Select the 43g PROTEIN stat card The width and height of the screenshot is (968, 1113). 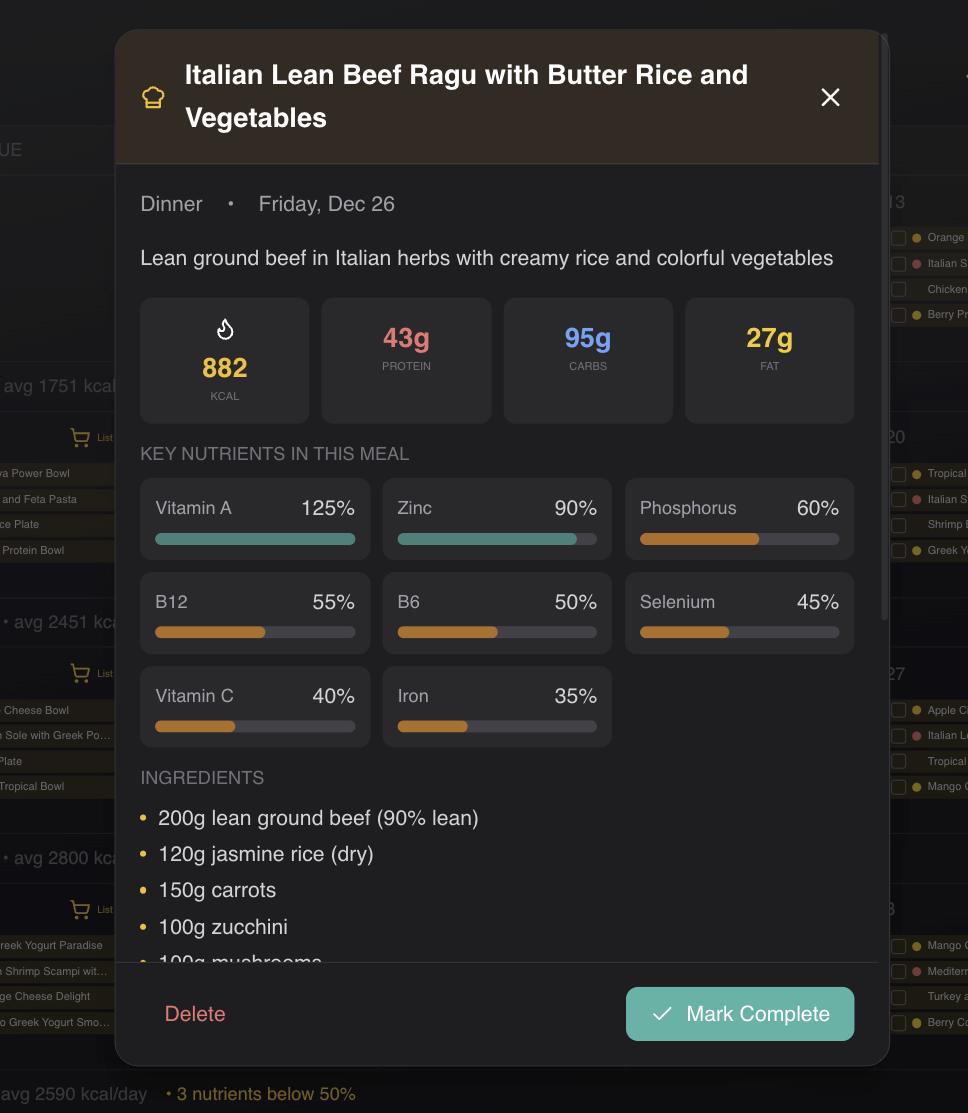pos(406,360)
